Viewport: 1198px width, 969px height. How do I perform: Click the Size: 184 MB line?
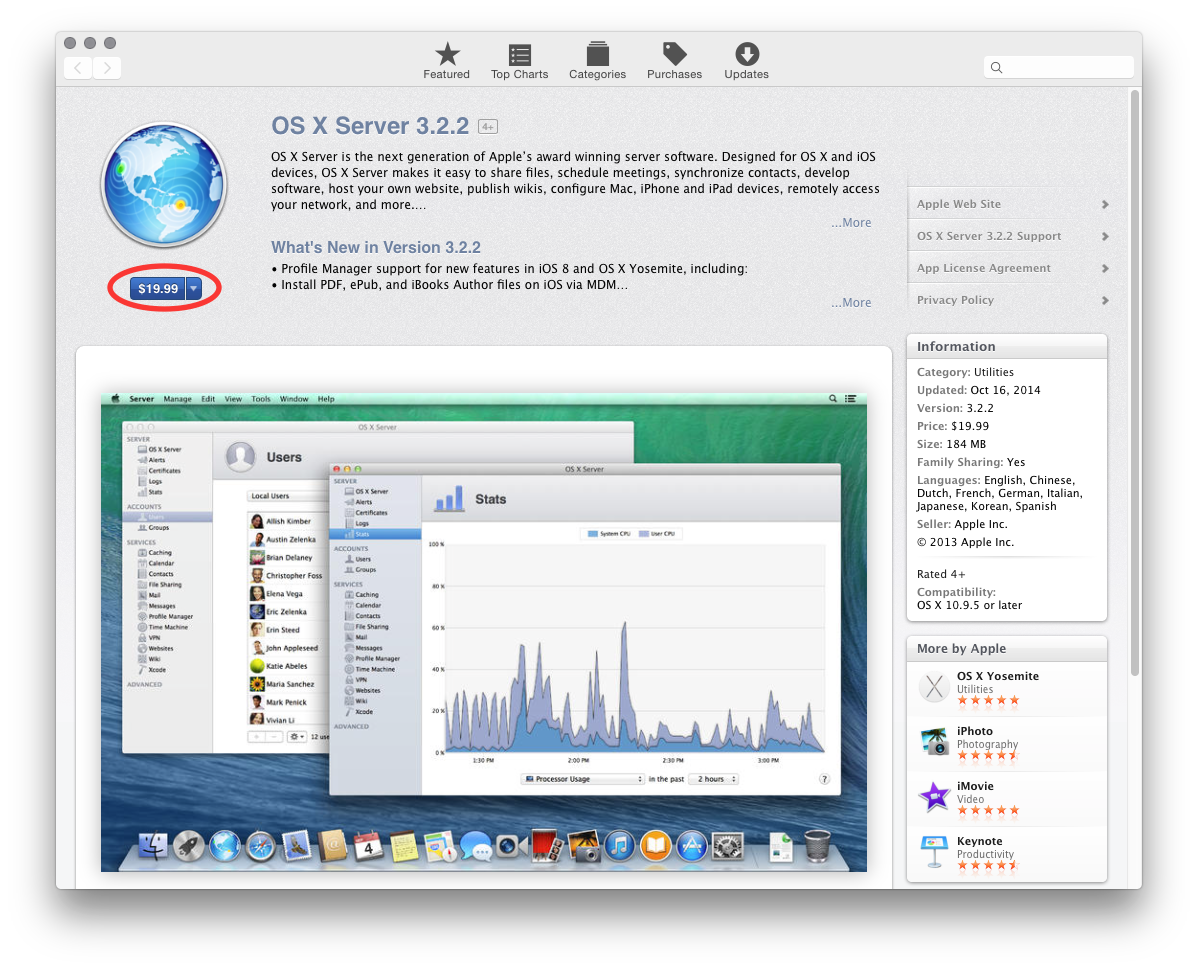click(x=951, y=445)
